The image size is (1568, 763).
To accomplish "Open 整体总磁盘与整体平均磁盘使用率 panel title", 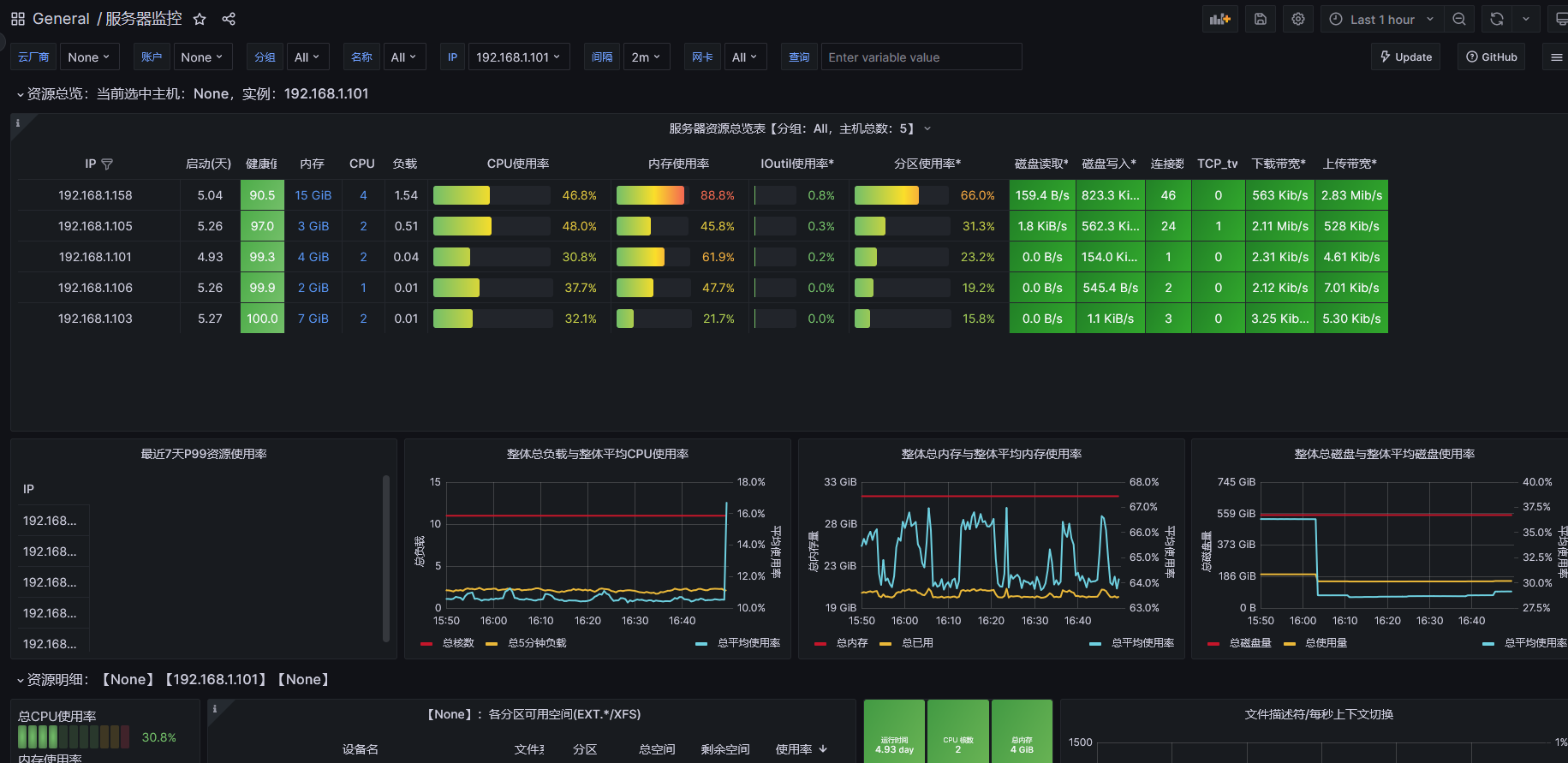I will point(1385,454).
